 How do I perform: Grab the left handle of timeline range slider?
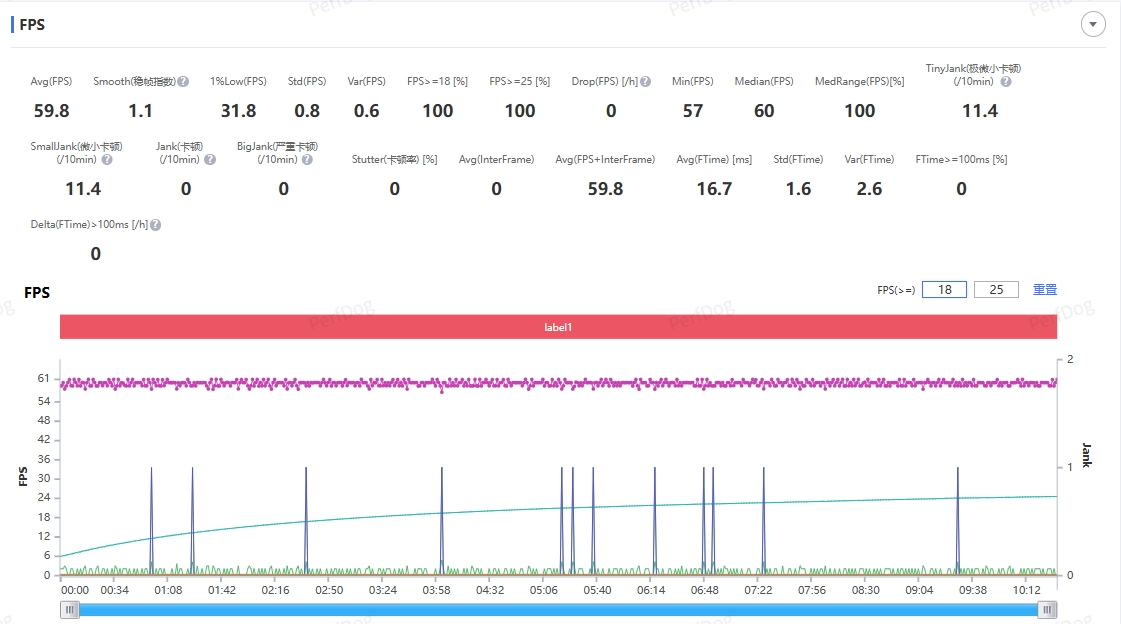point(69,610)
